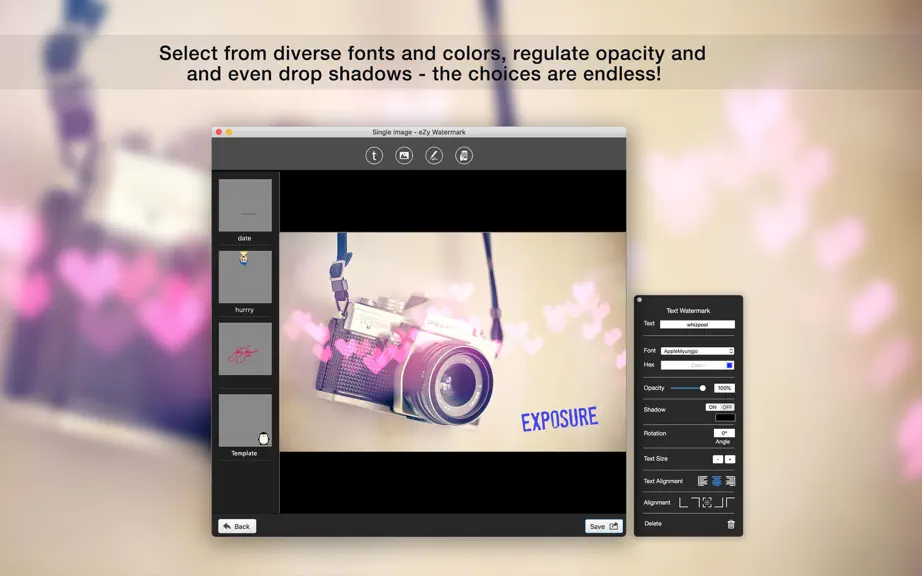Place the watermark at the bottom-right corner

pos(719,503)
